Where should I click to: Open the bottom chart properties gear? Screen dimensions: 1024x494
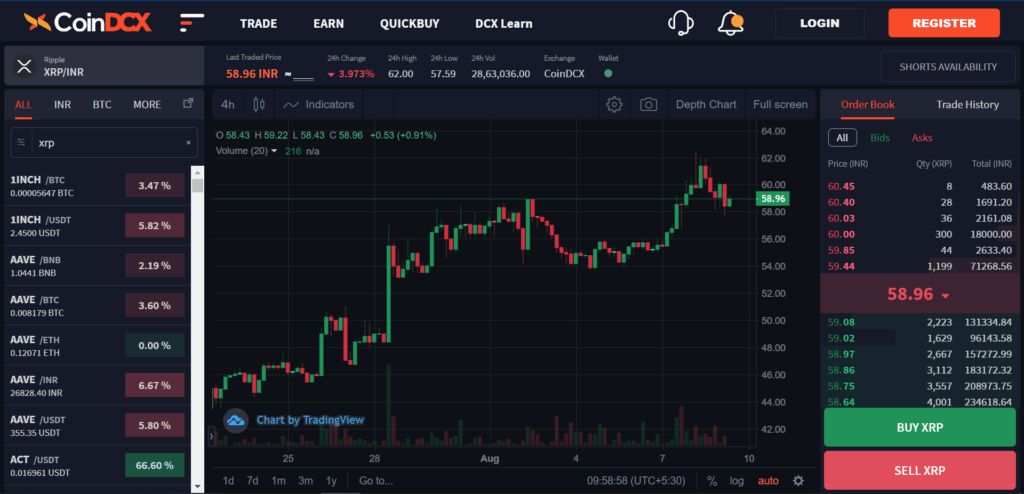798,481
